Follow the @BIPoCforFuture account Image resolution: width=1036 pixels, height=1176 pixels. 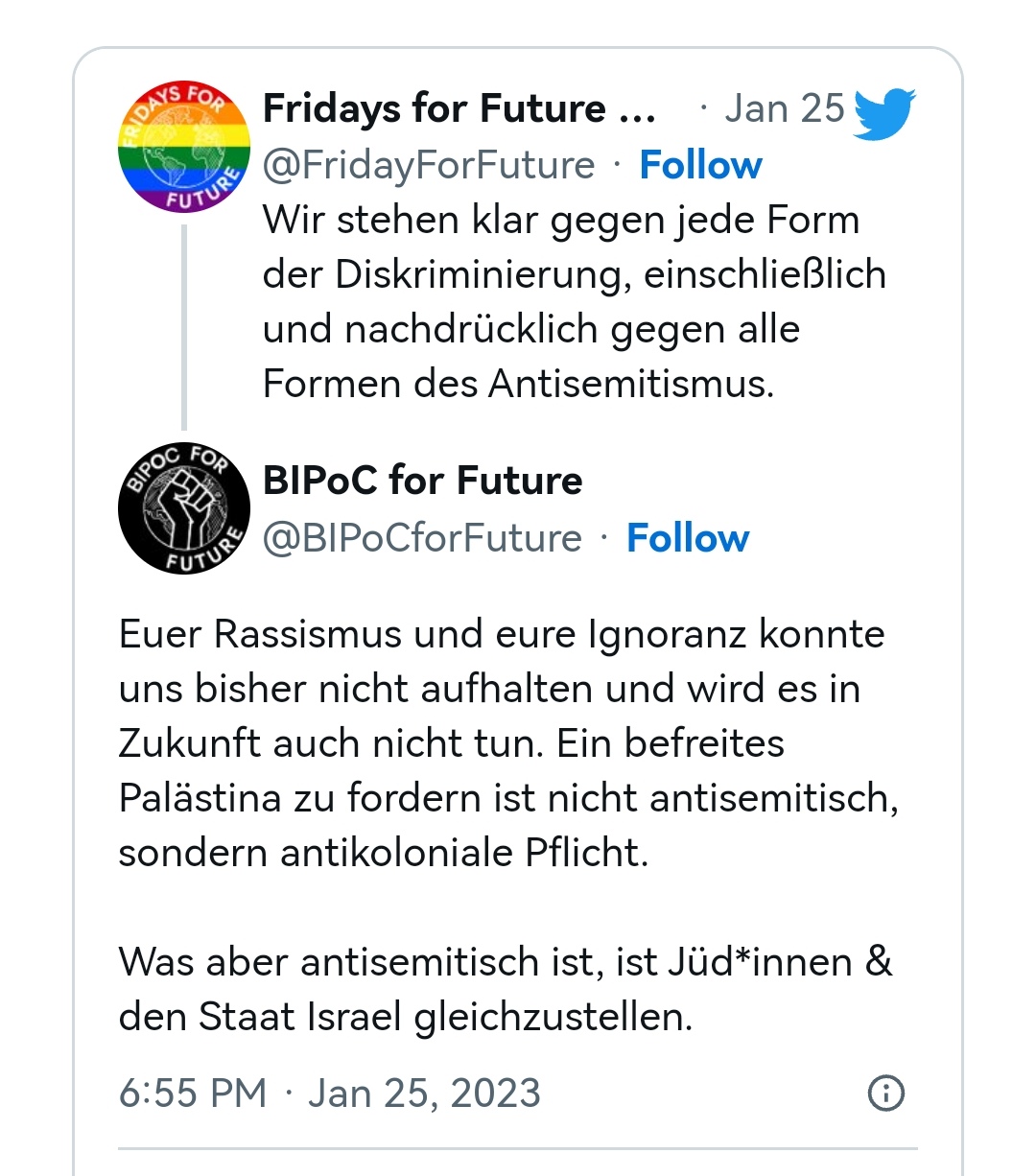688,538
